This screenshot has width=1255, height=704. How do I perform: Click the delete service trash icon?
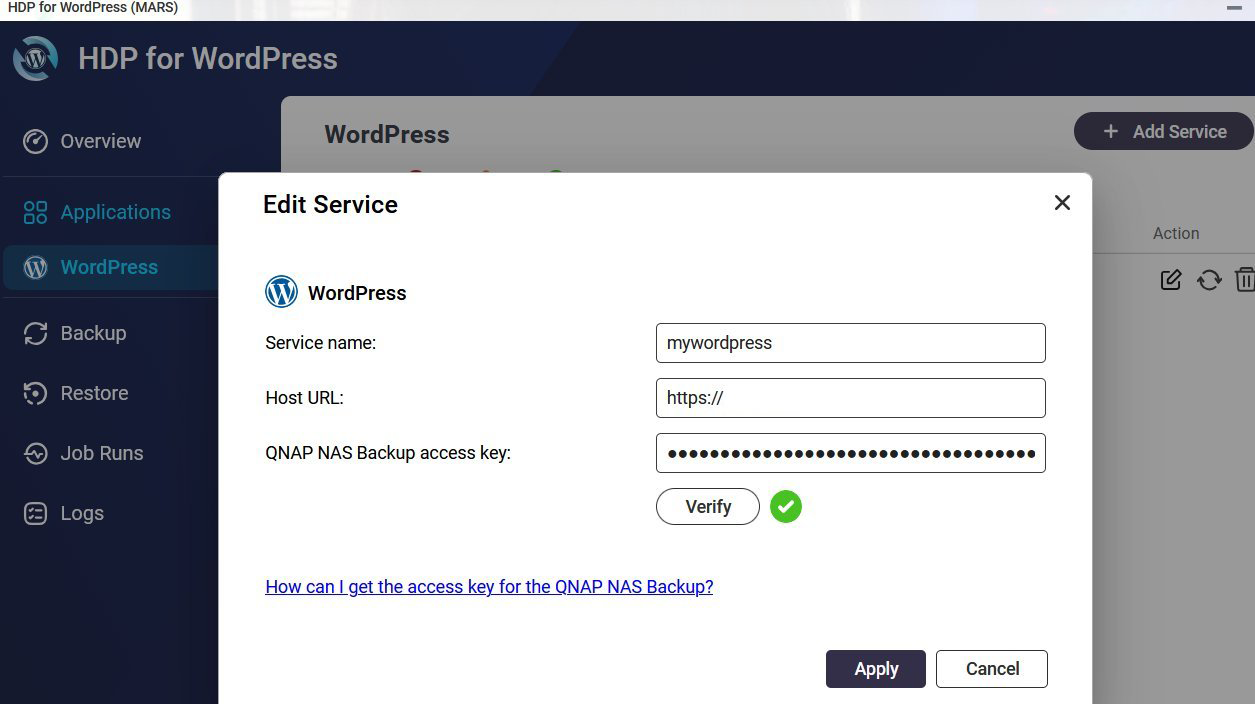(1244, 280)
